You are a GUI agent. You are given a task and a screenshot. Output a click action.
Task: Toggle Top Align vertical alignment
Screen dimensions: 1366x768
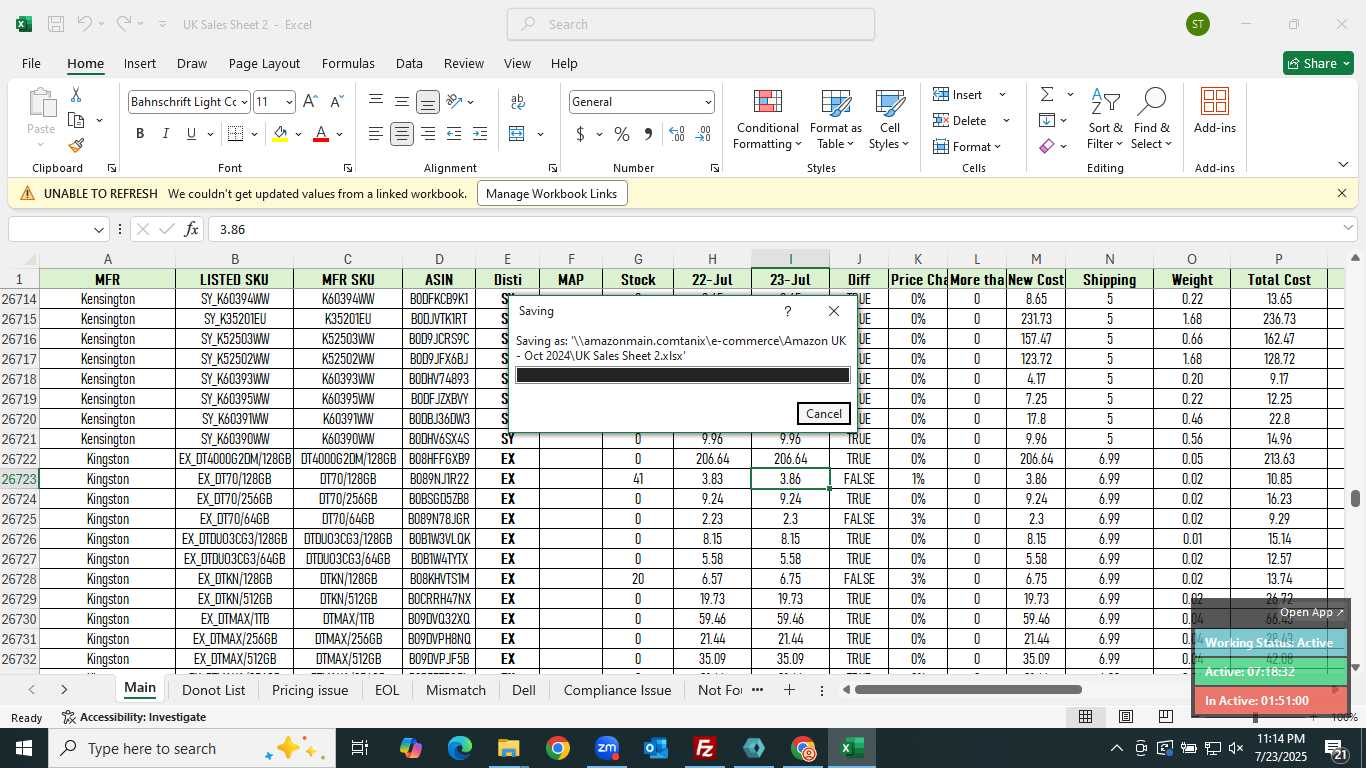pyautogui.click(x=375, y=101)
